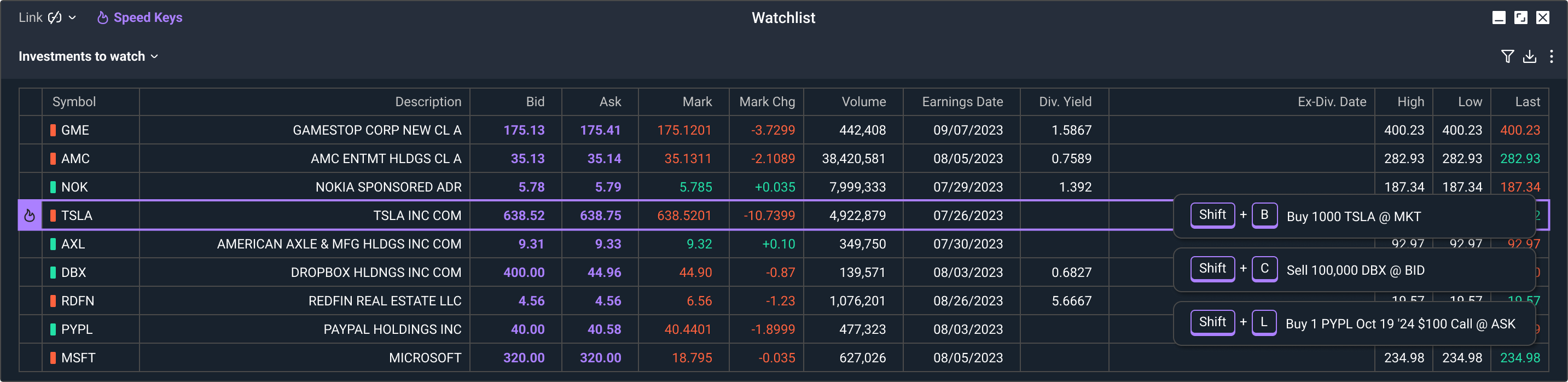Click PYPL ask price 40.58
This screenshot has width=1568, height=382.
pyautogui.click(x=604, y=329)
